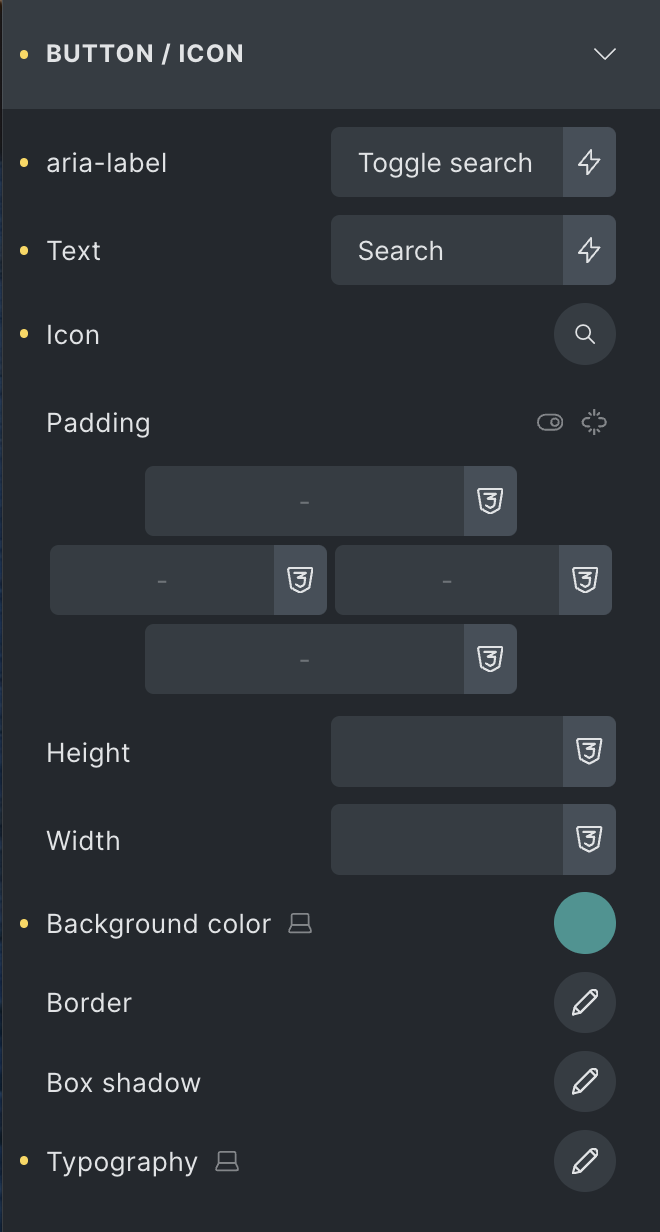Edit Border settings with pencil icon

585,1002
